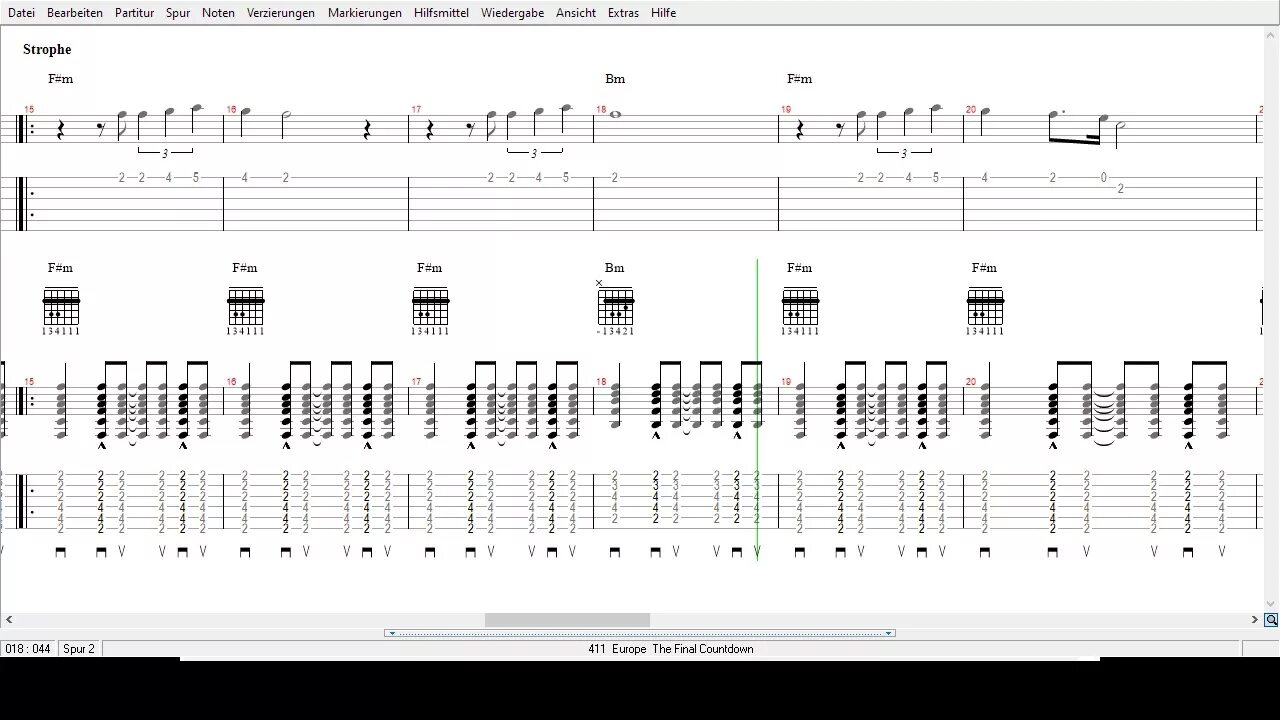Click the dotted range slider track middle
Screen dimensions: 1280x720
click(x=640, y=633)
